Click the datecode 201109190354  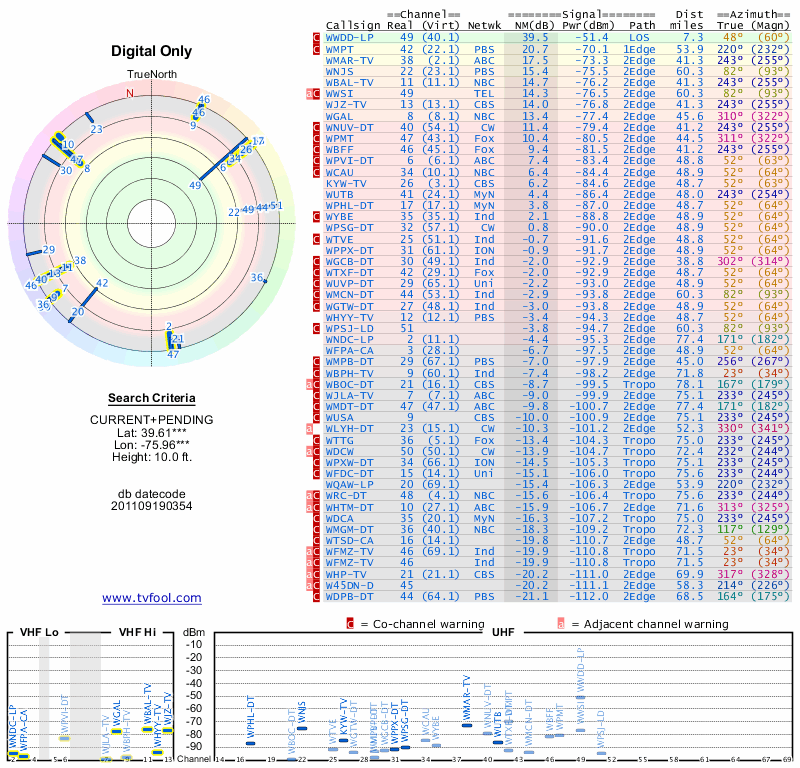(x=152, y=506)
